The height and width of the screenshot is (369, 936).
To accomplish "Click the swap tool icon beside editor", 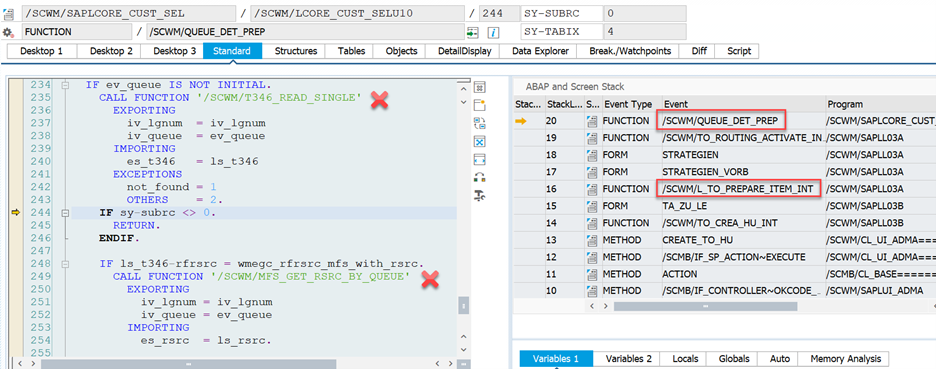I will coord(479,124).
